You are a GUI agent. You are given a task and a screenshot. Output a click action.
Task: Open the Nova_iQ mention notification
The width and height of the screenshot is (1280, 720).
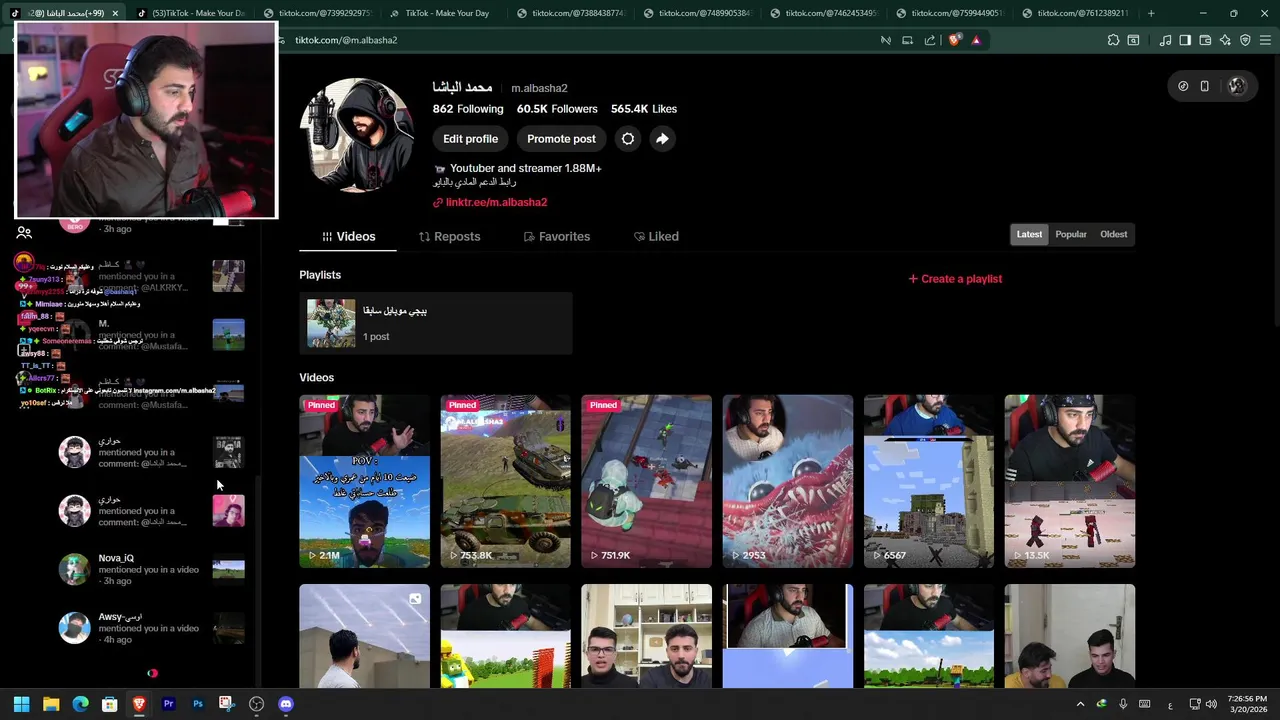click(151, 569)
